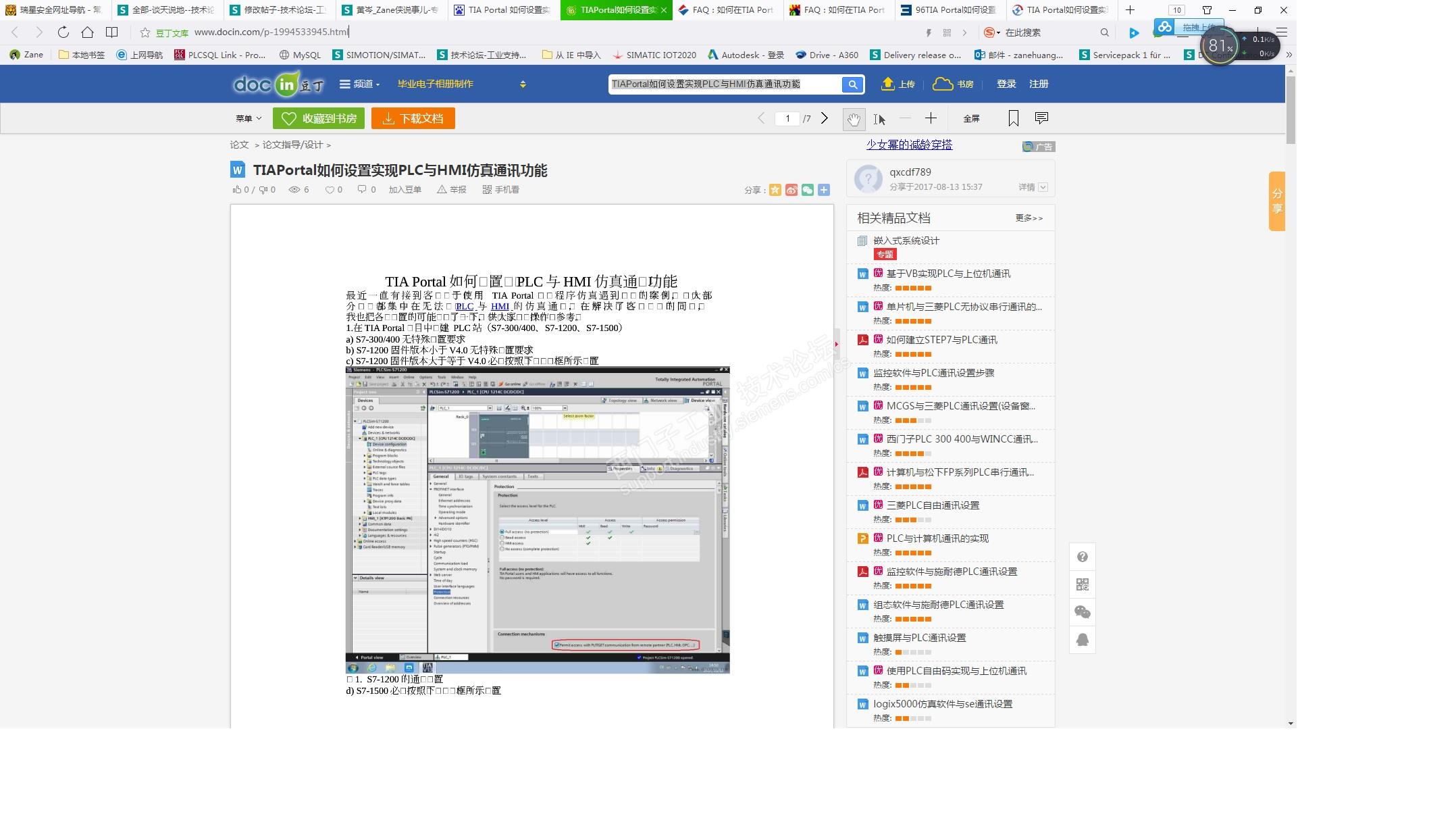
Task: Switch to the 96TIA Portal browser tab
Action: tap(949, 10)
